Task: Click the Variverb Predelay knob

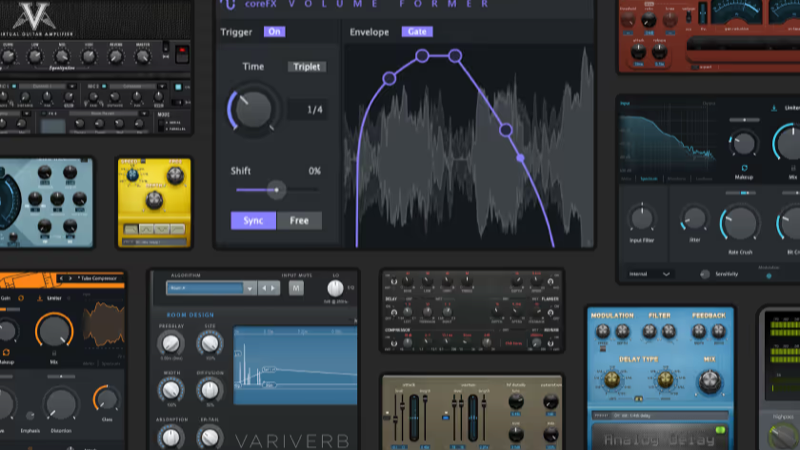Action: pos(171,343)
